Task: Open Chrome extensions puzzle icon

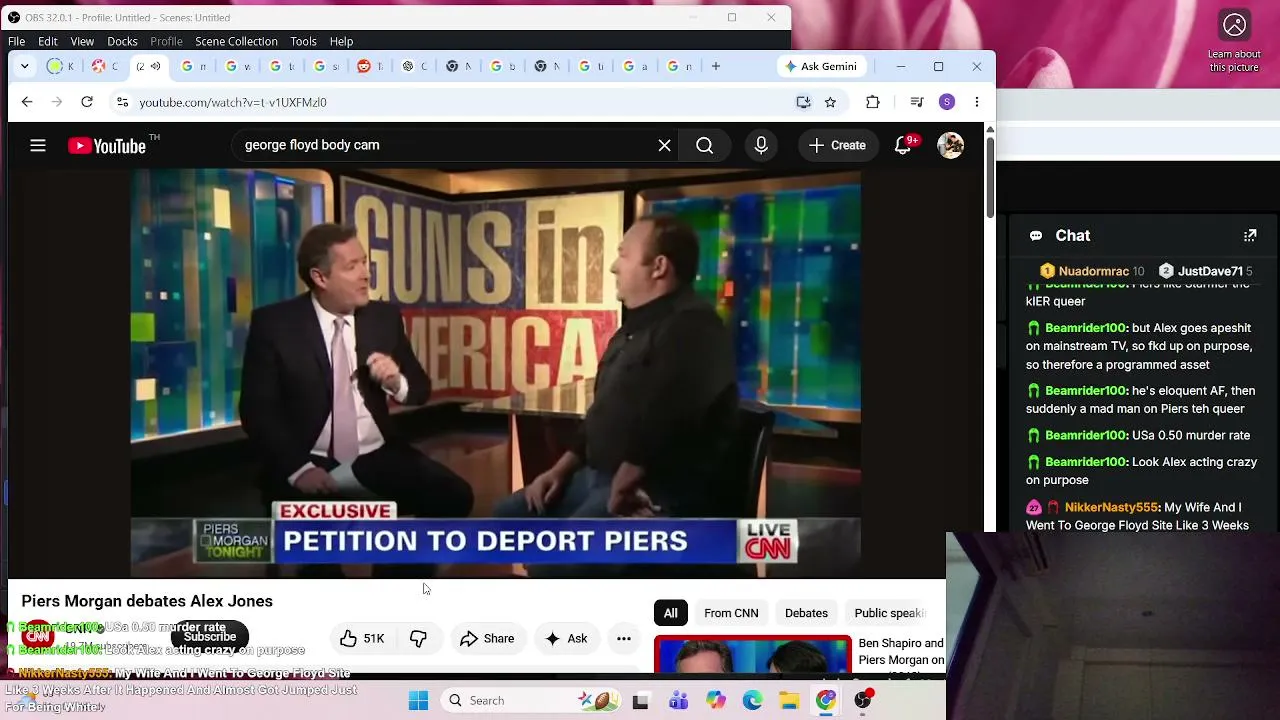Action: click(873, 102)
